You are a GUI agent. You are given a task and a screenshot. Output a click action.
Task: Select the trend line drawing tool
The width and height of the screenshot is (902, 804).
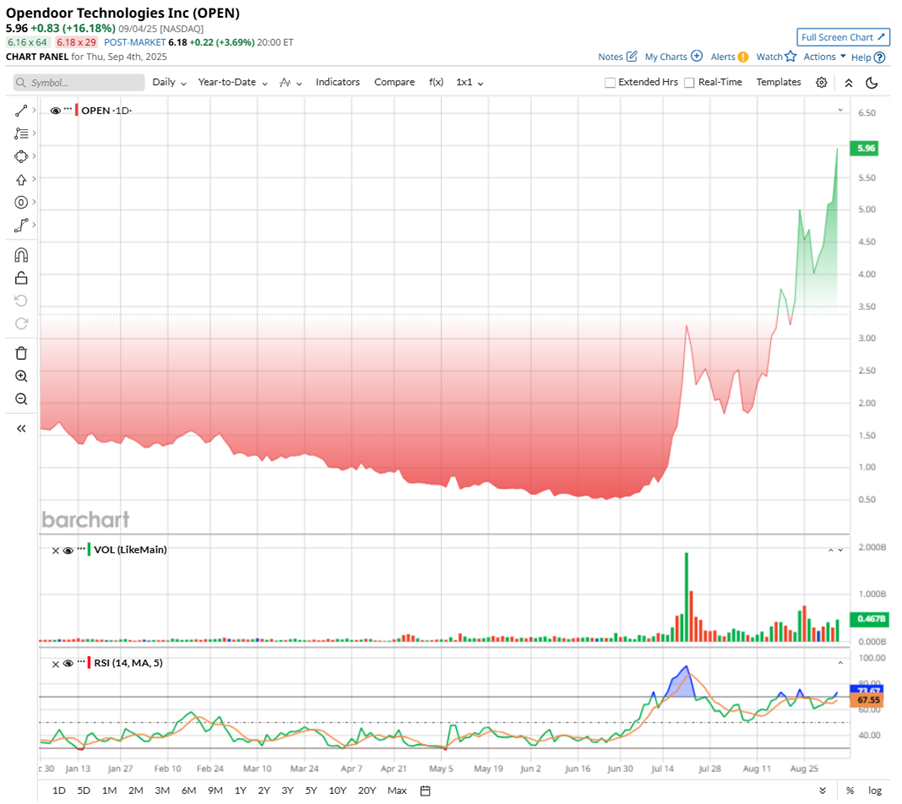tap(21, 110)
